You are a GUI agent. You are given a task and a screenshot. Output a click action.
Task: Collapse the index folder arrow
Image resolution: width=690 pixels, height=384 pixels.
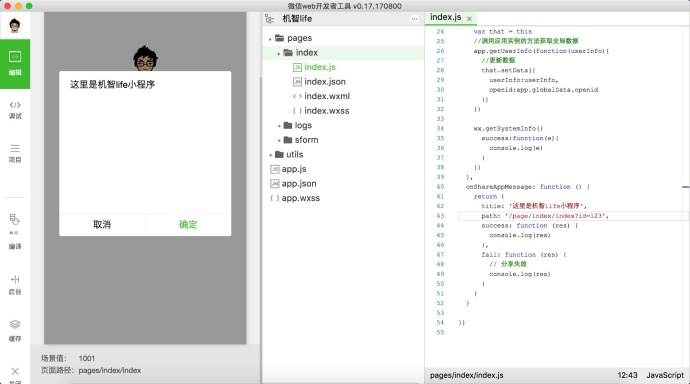click(x=279, y=54)
